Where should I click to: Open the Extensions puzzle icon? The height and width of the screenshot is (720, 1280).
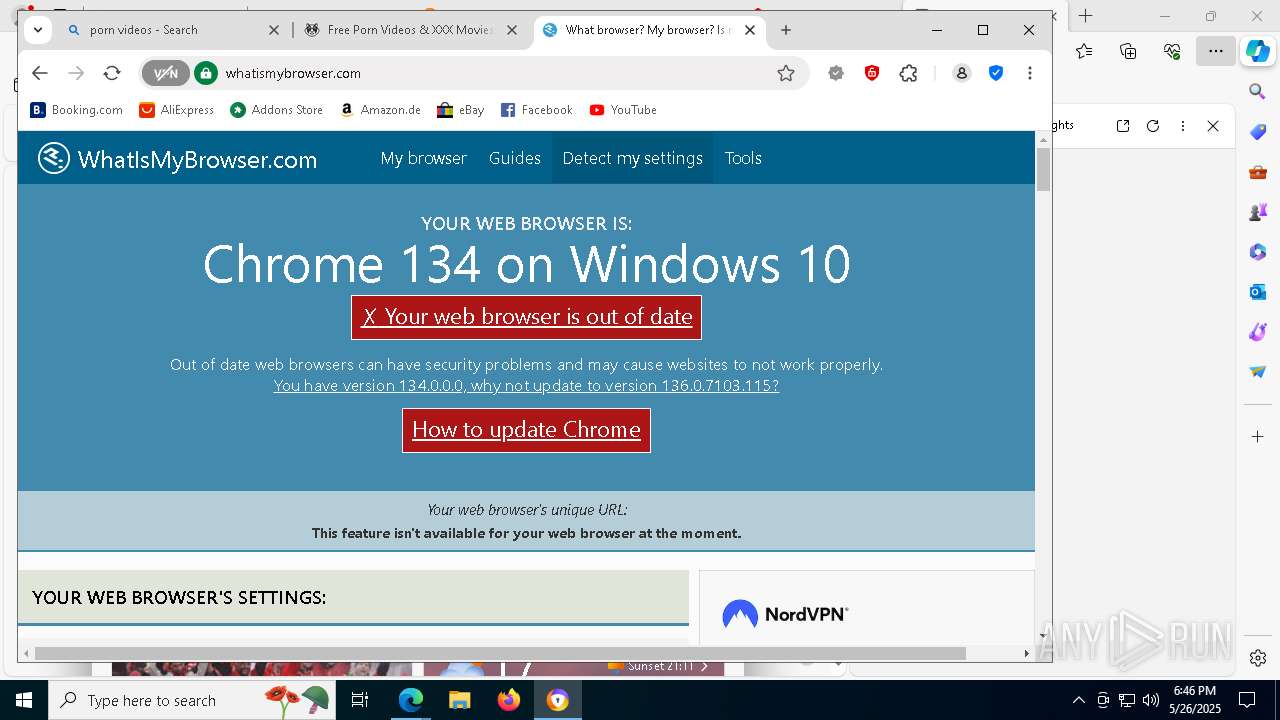click(908, 73)
